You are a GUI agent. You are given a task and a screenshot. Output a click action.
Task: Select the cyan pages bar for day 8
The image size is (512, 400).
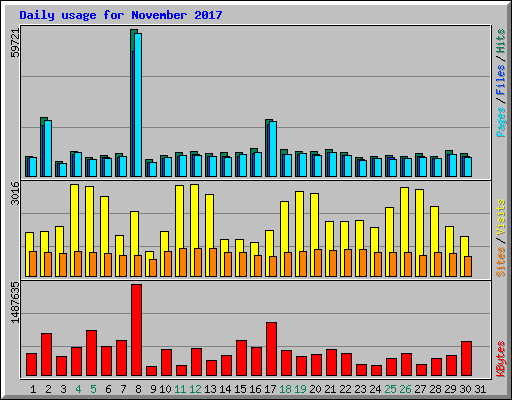(x=138, y=105)
